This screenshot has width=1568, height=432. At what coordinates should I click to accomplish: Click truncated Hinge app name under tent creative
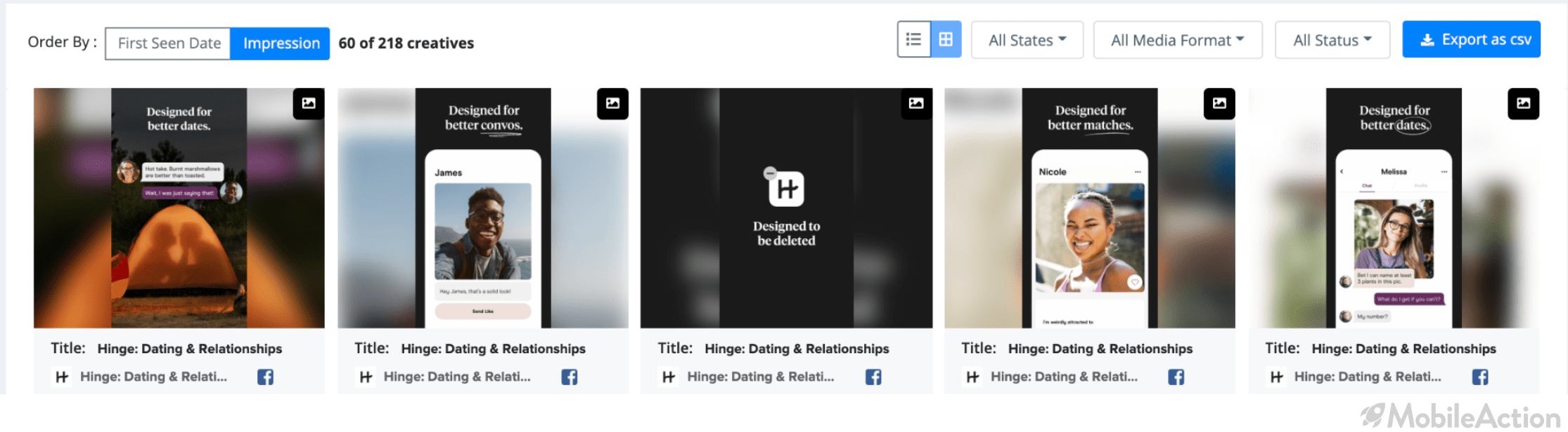pos(153,377)
